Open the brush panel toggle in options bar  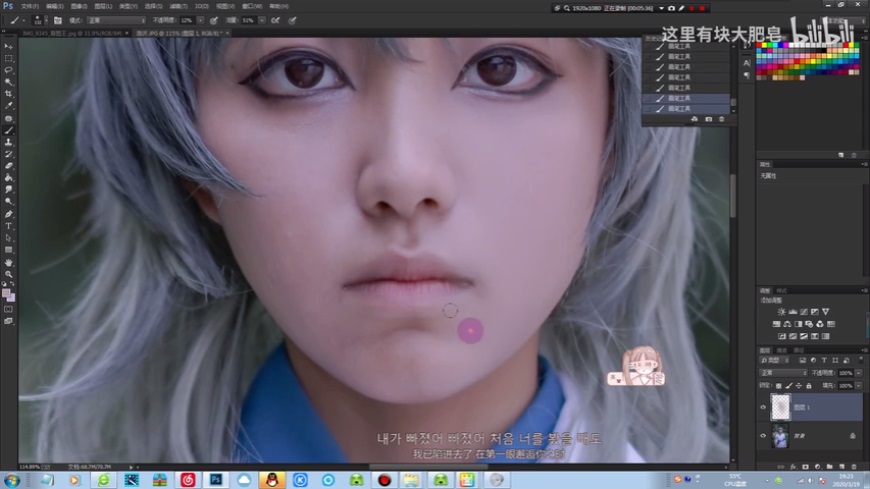58,21
